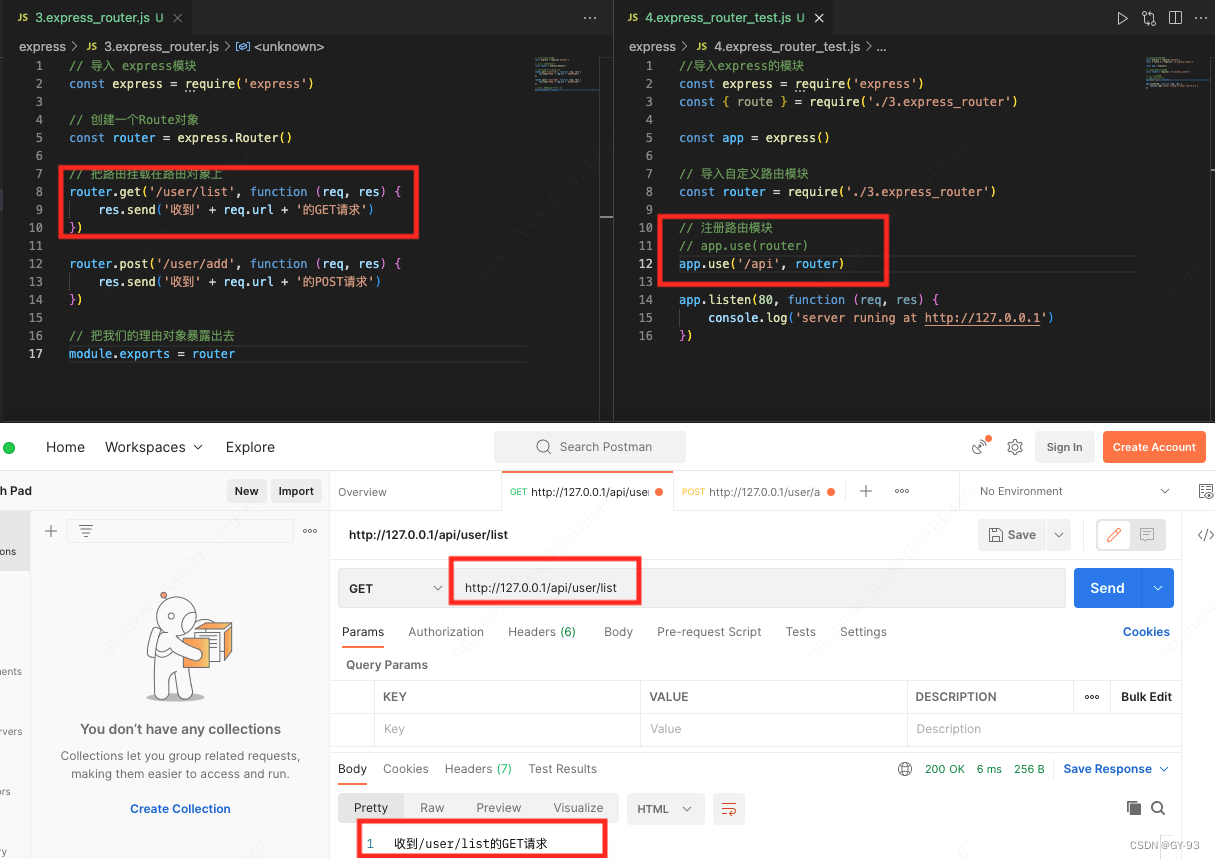The image size is (1215, 859).
Task: Add a new request tab with plus
Action: point(866,491)
